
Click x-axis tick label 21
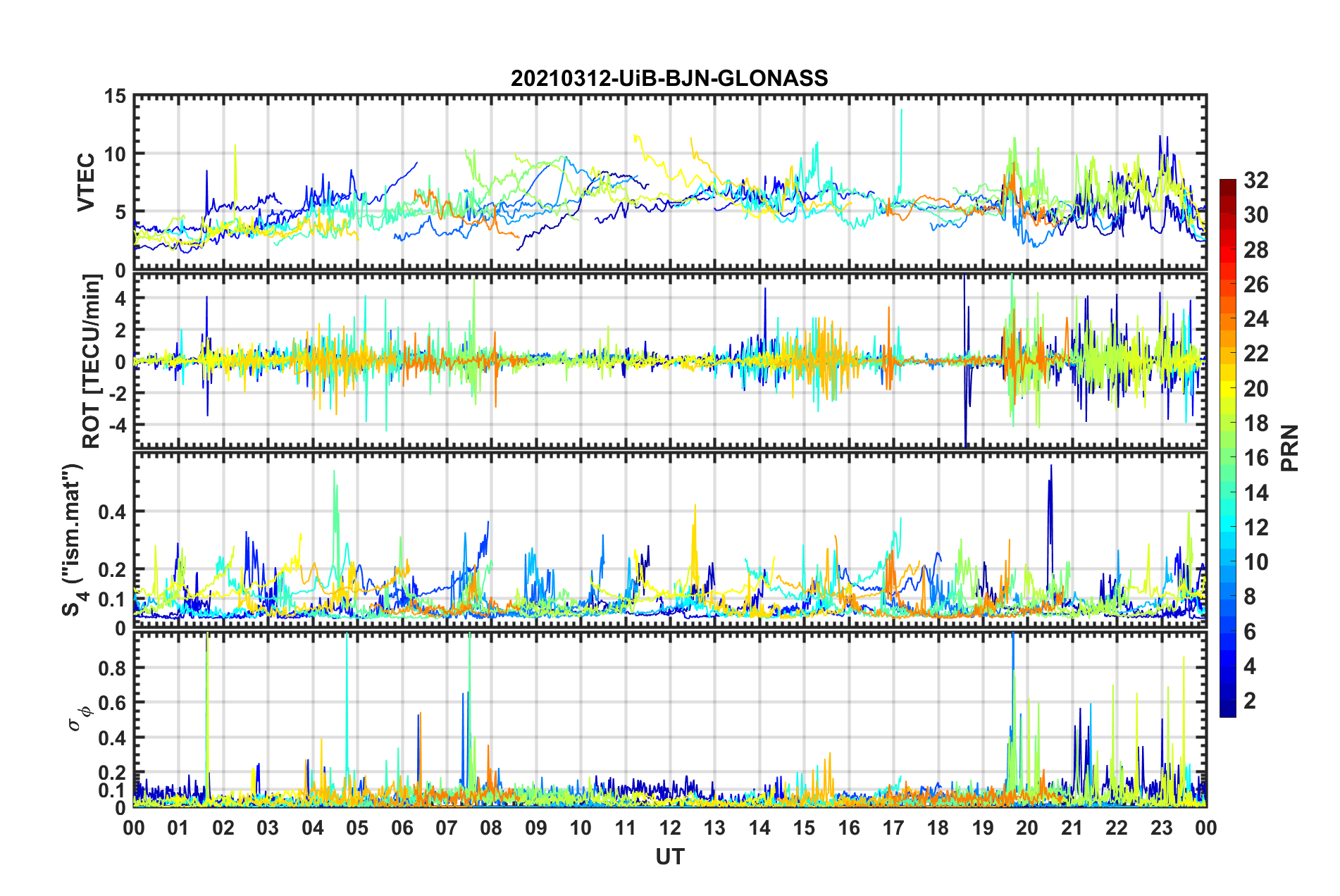(1072, 828)
